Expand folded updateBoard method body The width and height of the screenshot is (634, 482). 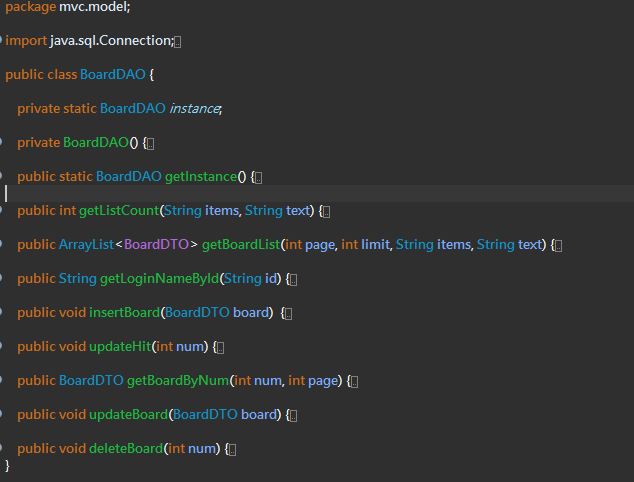coord(294,416)
